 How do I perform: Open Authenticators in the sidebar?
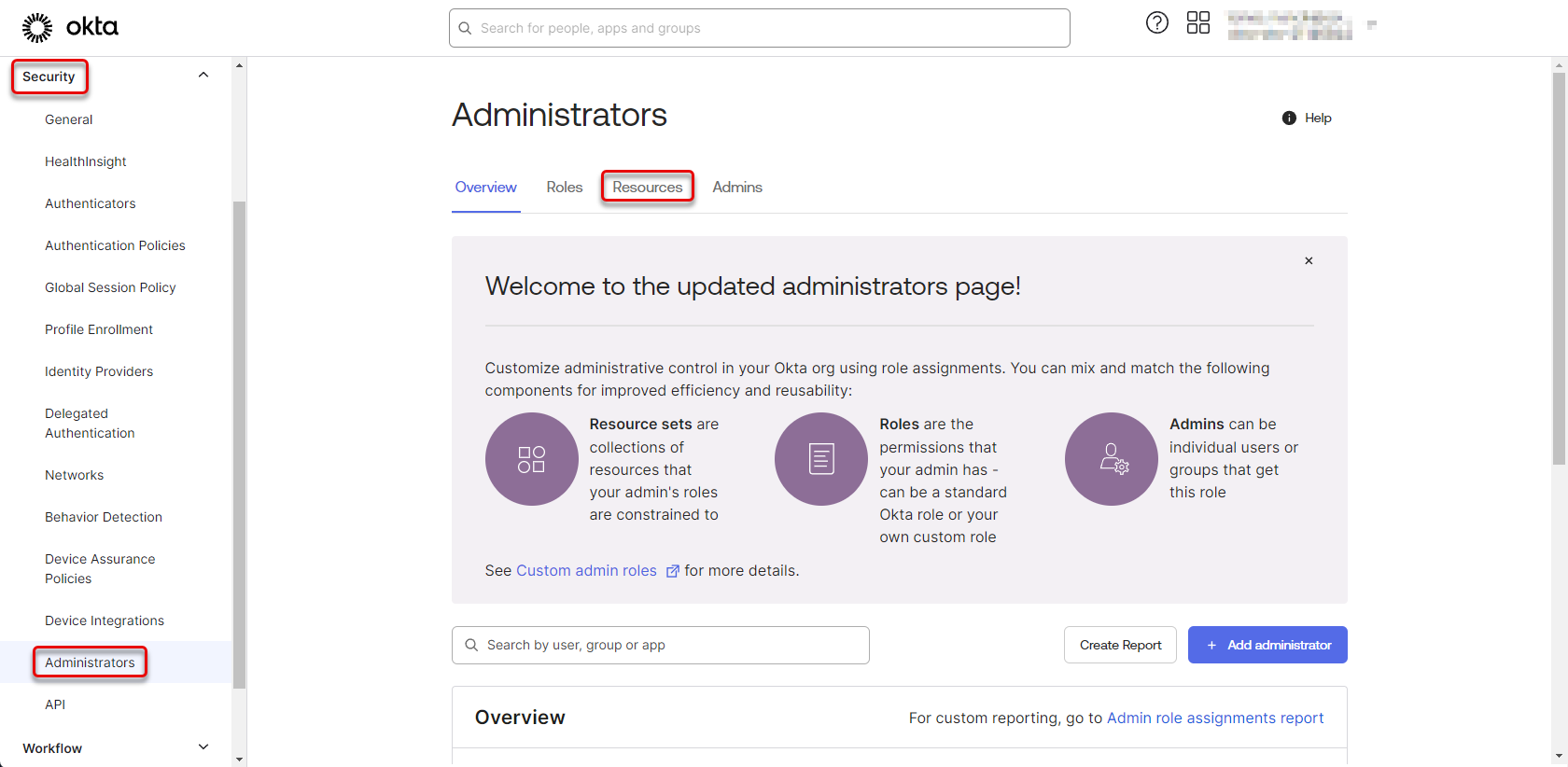click(x=91, y=203)
